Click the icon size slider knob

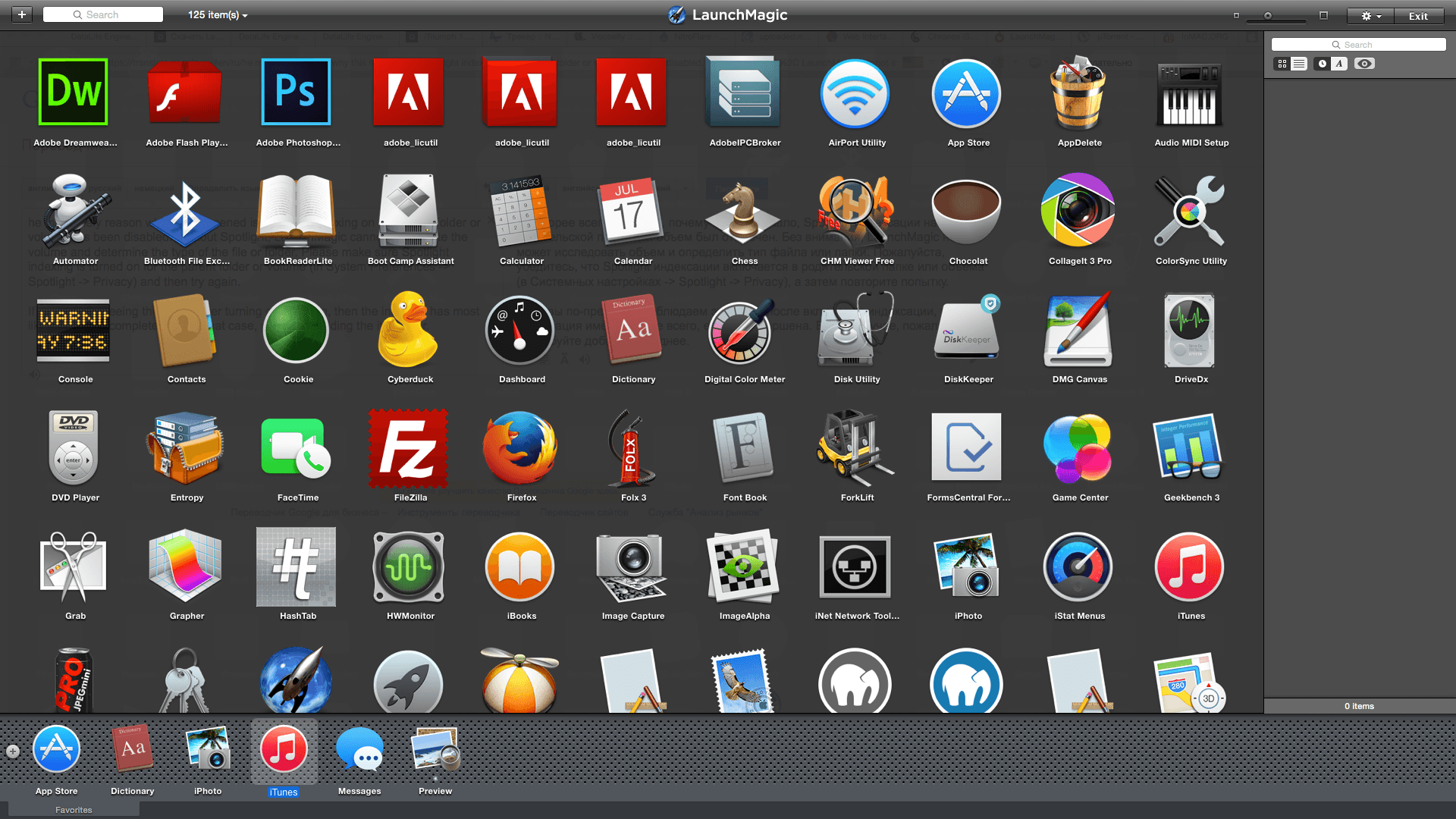1268,15
